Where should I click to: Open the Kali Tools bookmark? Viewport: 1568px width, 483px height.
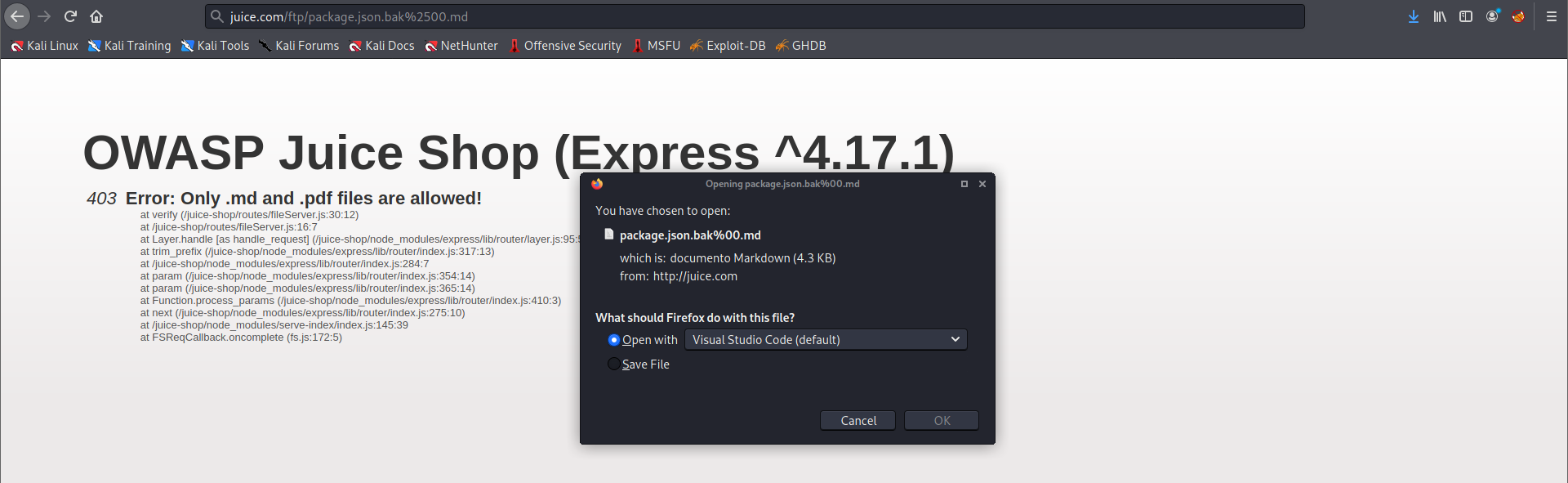tap(215, 46)
